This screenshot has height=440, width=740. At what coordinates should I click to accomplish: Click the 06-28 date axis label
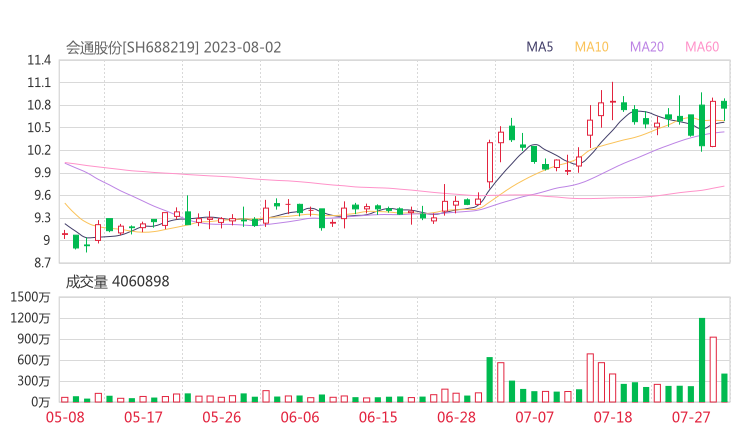click(456, 417)
